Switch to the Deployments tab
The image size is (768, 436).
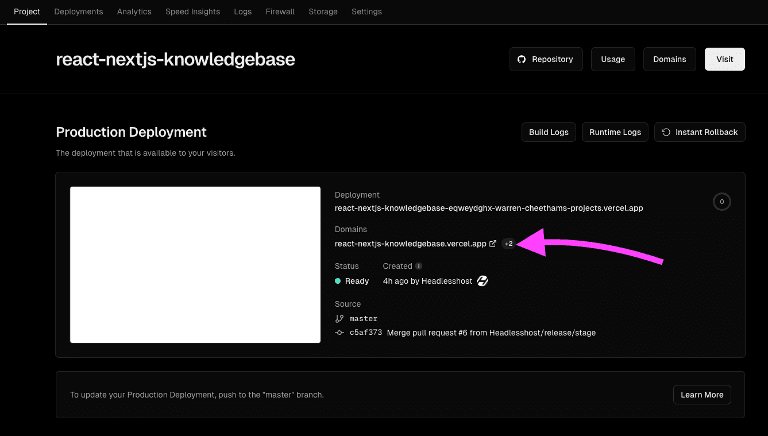tap(78, 11)
